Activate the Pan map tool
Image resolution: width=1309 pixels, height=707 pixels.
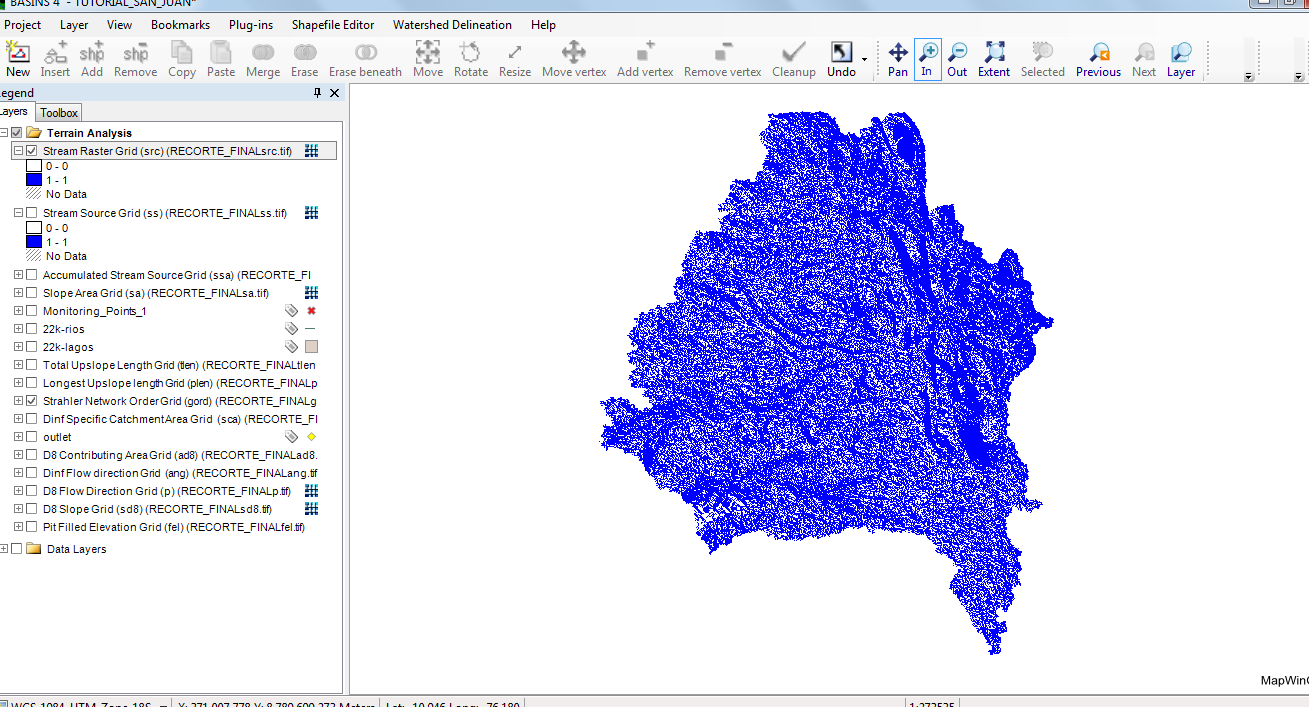pyautogui.click(x=898, y=59)
